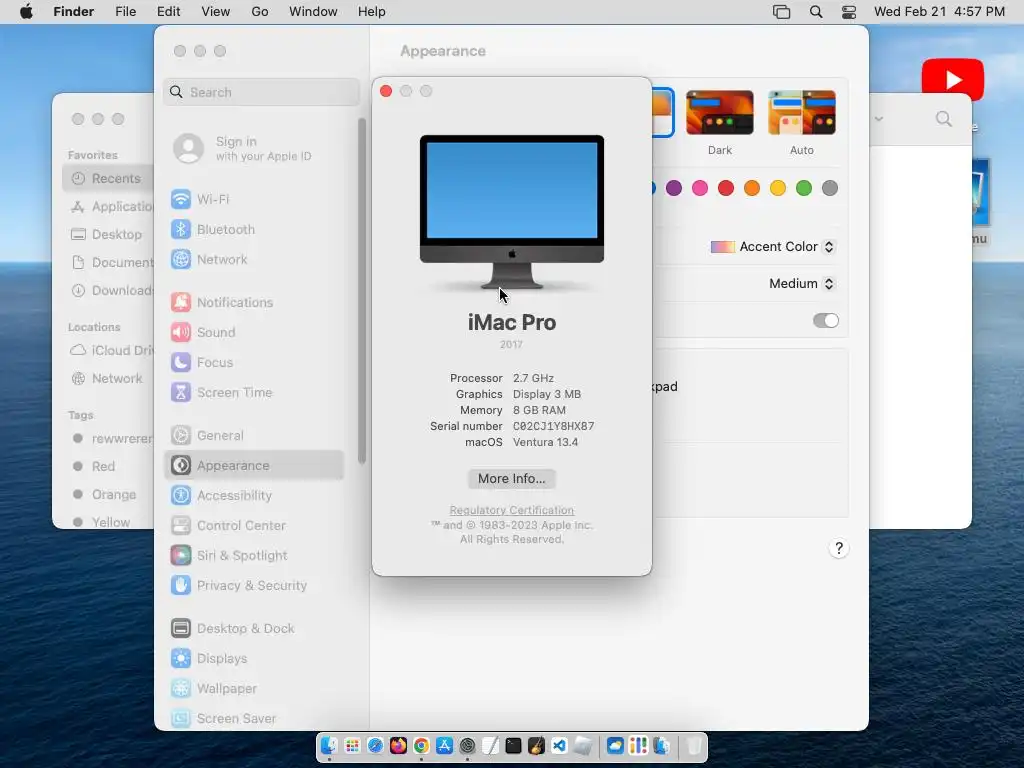The width and height of the screenshot is (1024, 768).
Task: Select Desktop in Finder sidebar
Action: [108, 234]
